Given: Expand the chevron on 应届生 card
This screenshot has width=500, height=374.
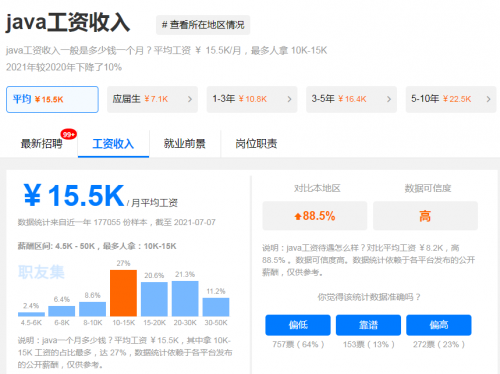Looking at the screenshot, I should (190, 99).
